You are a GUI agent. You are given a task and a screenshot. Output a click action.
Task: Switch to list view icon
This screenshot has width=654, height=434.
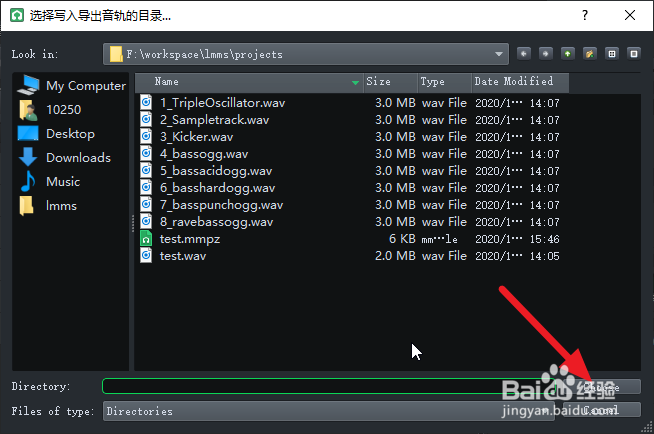[x=612, y=54]
